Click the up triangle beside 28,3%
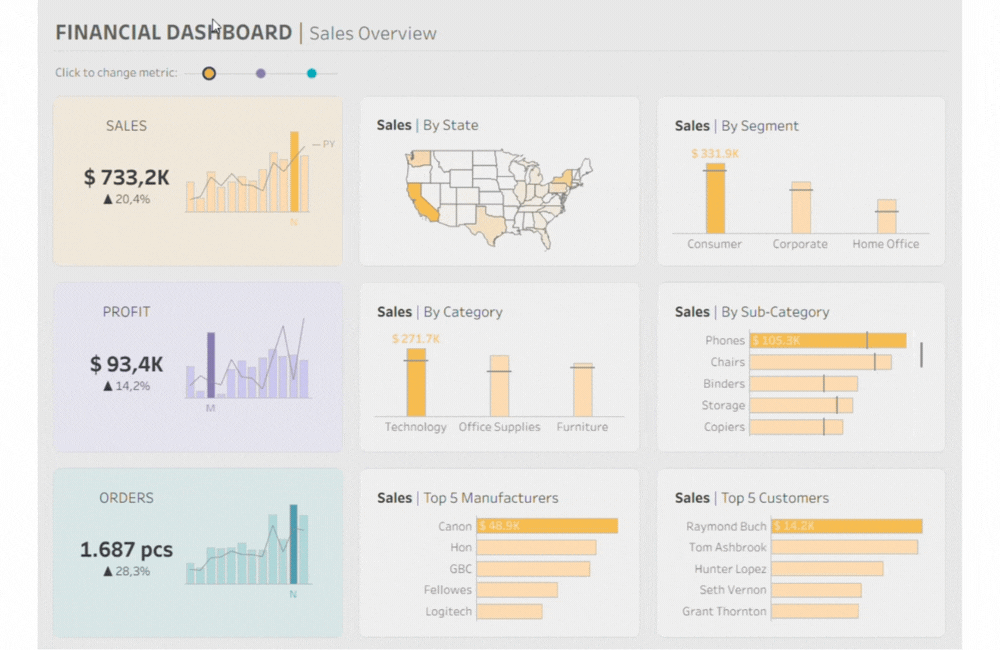This screenshot has width=1000, height=650. pos(108,571)
